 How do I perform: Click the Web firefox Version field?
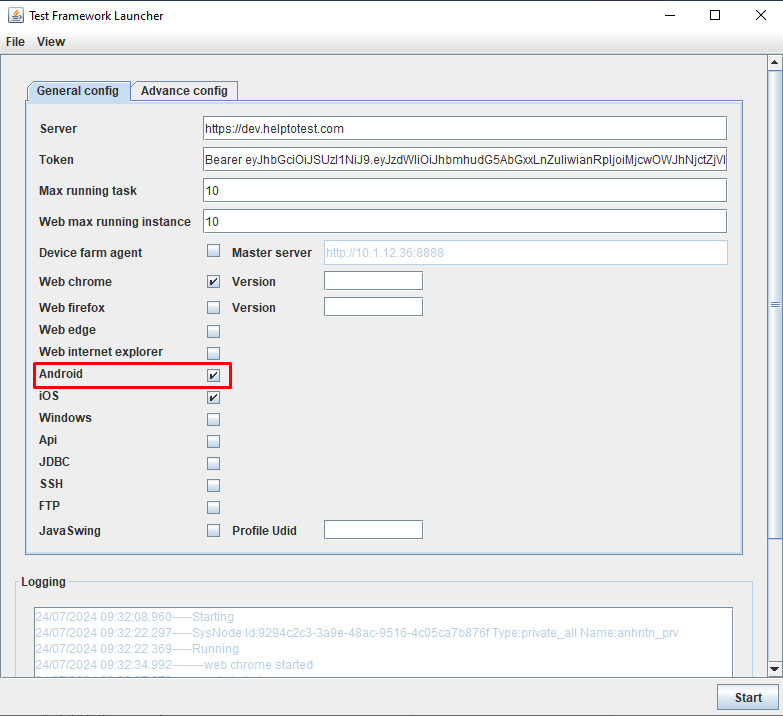[x=374, y=307]
